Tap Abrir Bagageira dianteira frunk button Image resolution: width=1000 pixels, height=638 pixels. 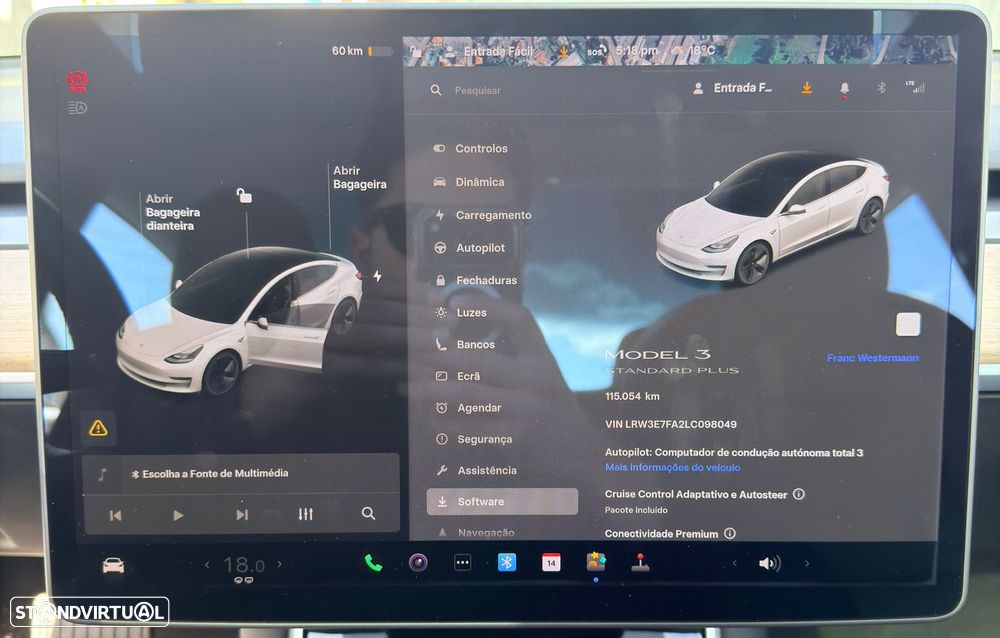coord(172,212)
